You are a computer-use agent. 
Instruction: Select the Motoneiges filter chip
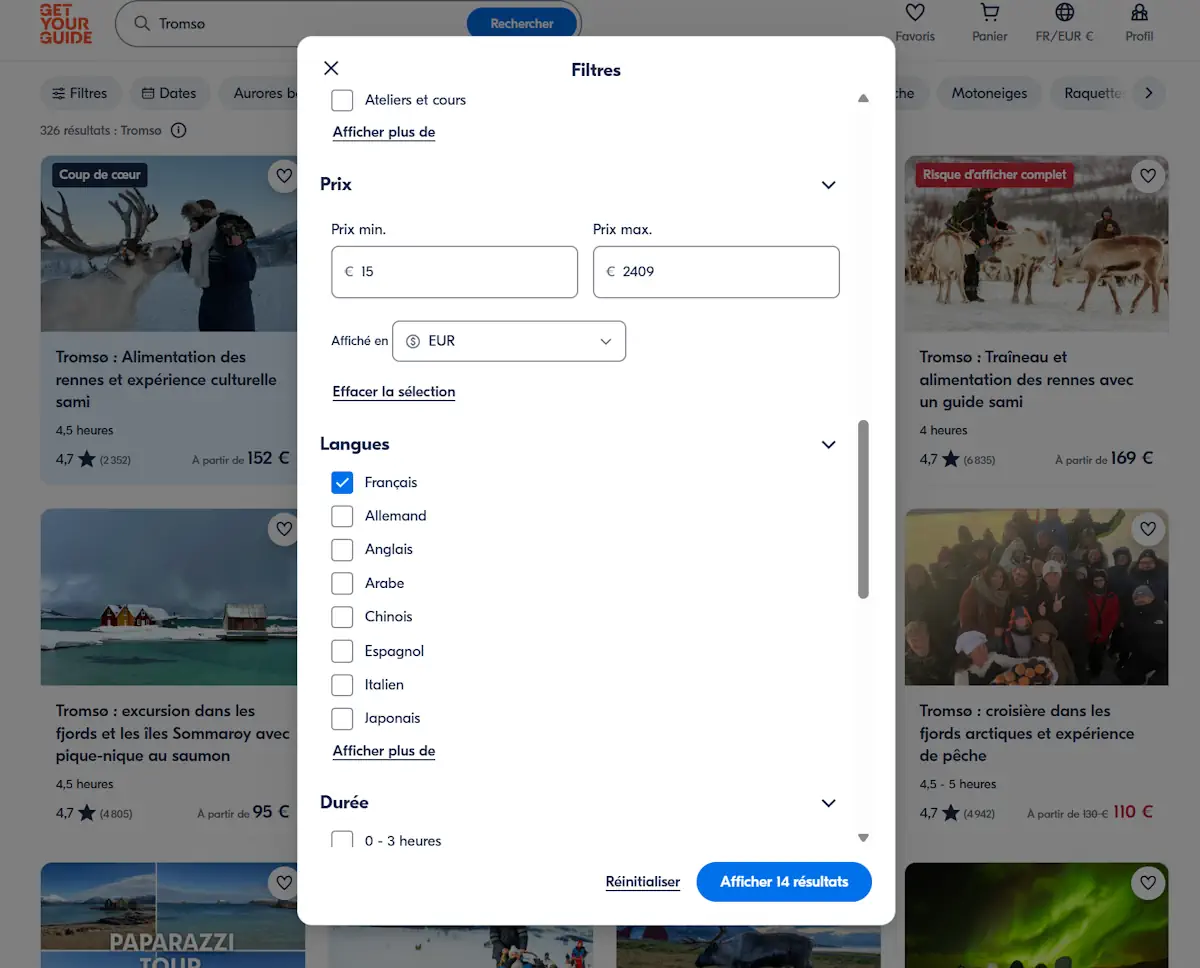click(989, 93)
